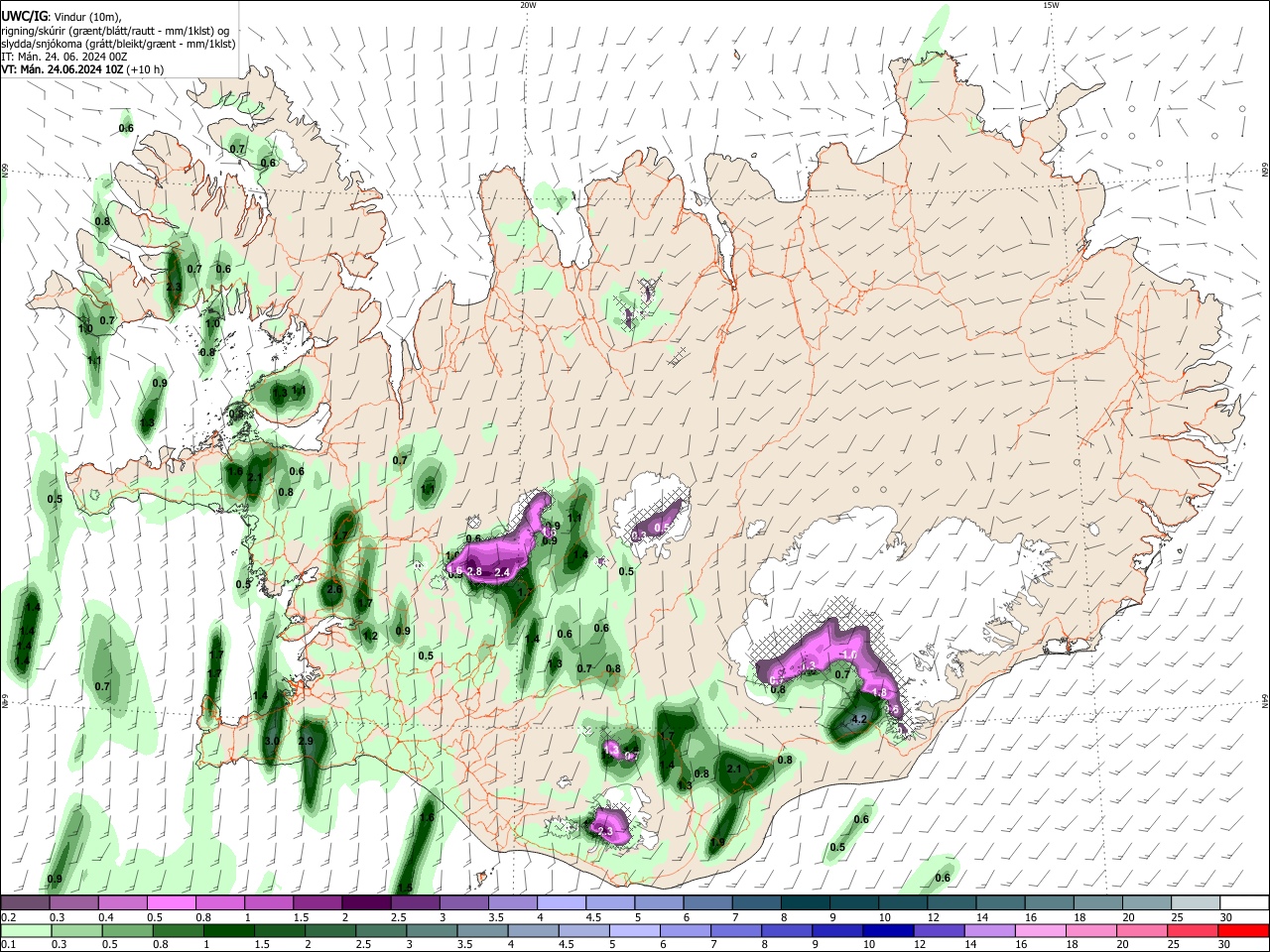Image resolution: width=1270 pixels, height=952 pixels.
Task: Click the dark navy swatch between 10 and 12
Action: (887, 931)
